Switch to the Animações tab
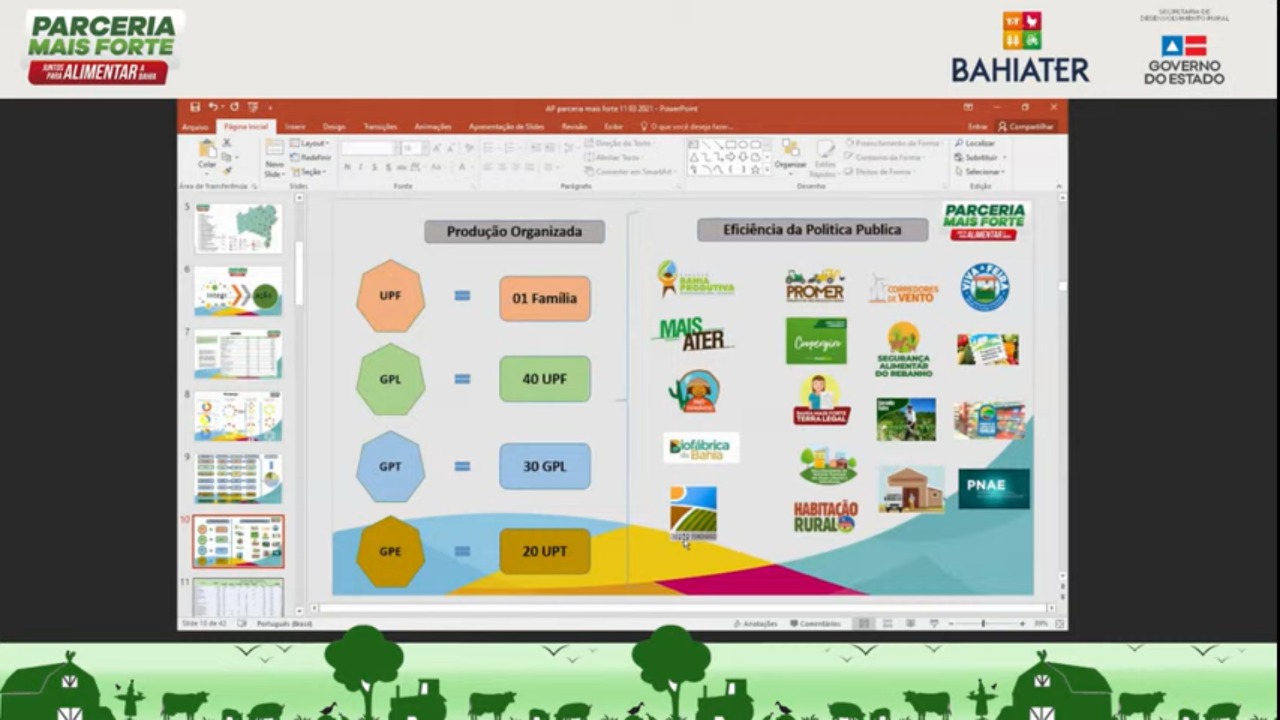 pos(433,127)
